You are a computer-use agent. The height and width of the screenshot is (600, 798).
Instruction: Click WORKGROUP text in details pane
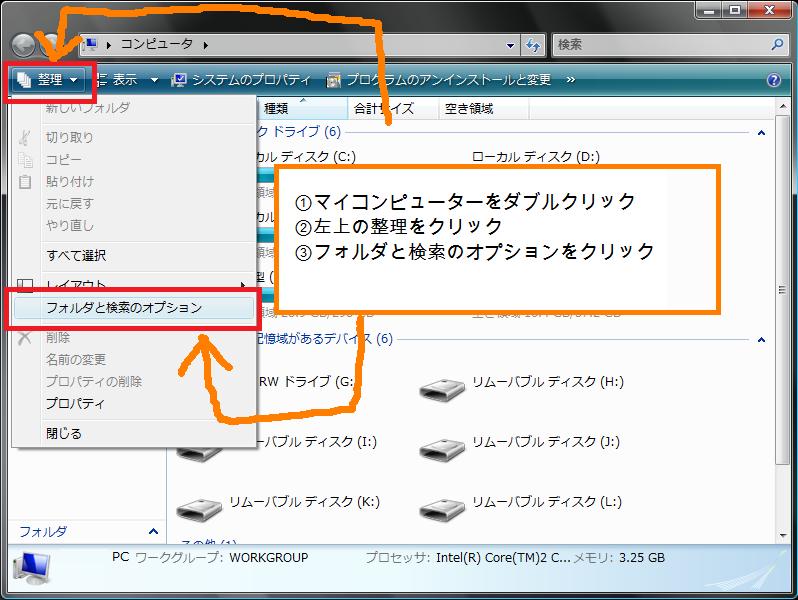pos(269,558)
